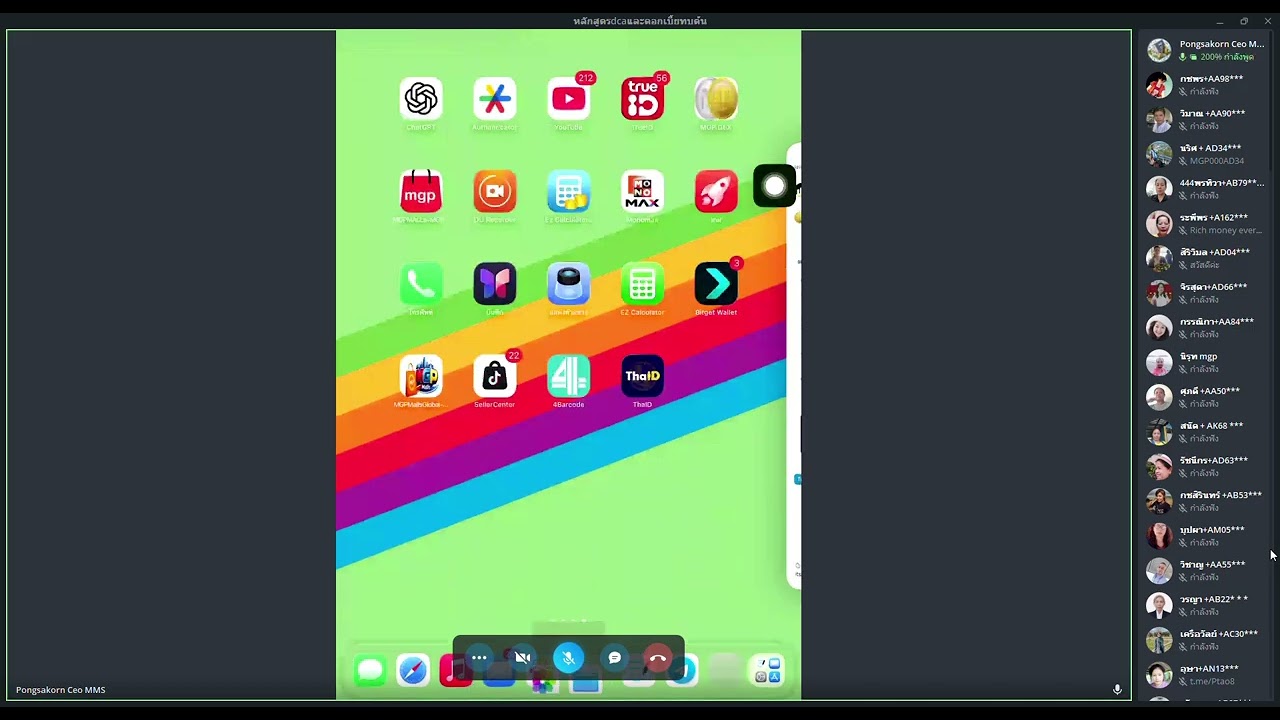
Task: Open the TrueID app
Action: [642, 99]
